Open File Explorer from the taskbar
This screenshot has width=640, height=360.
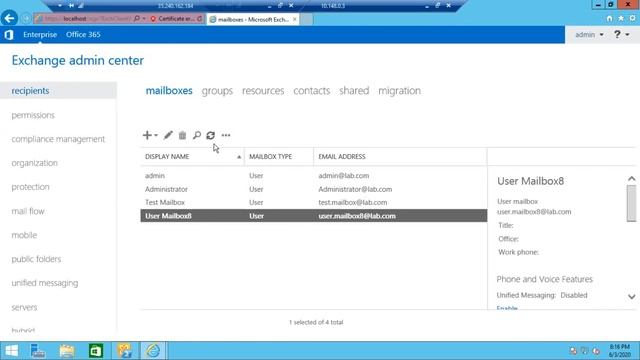[67, 351]
